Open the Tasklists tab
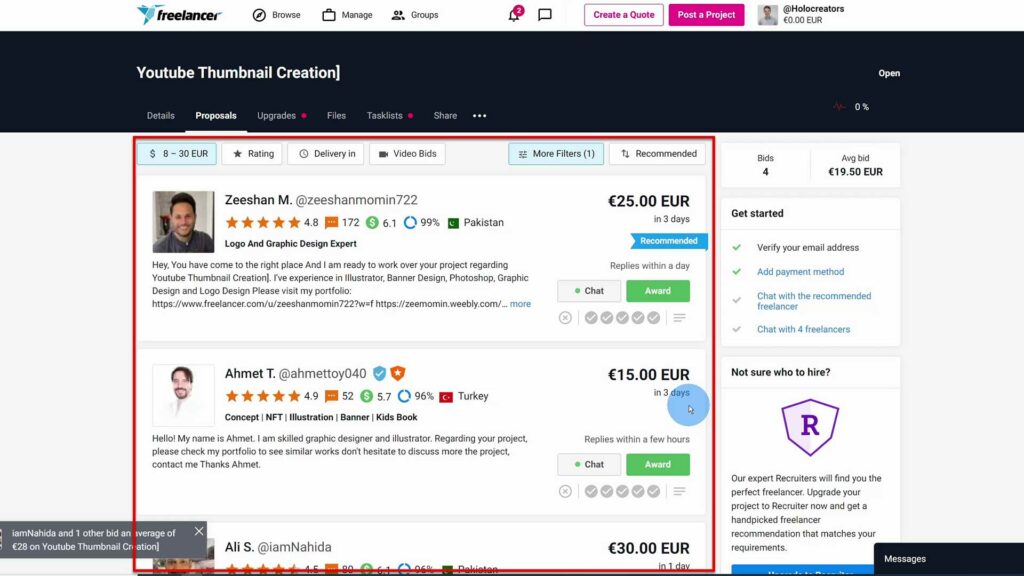The height and width of the screenshot is (576, 1024). coord(385,116)
